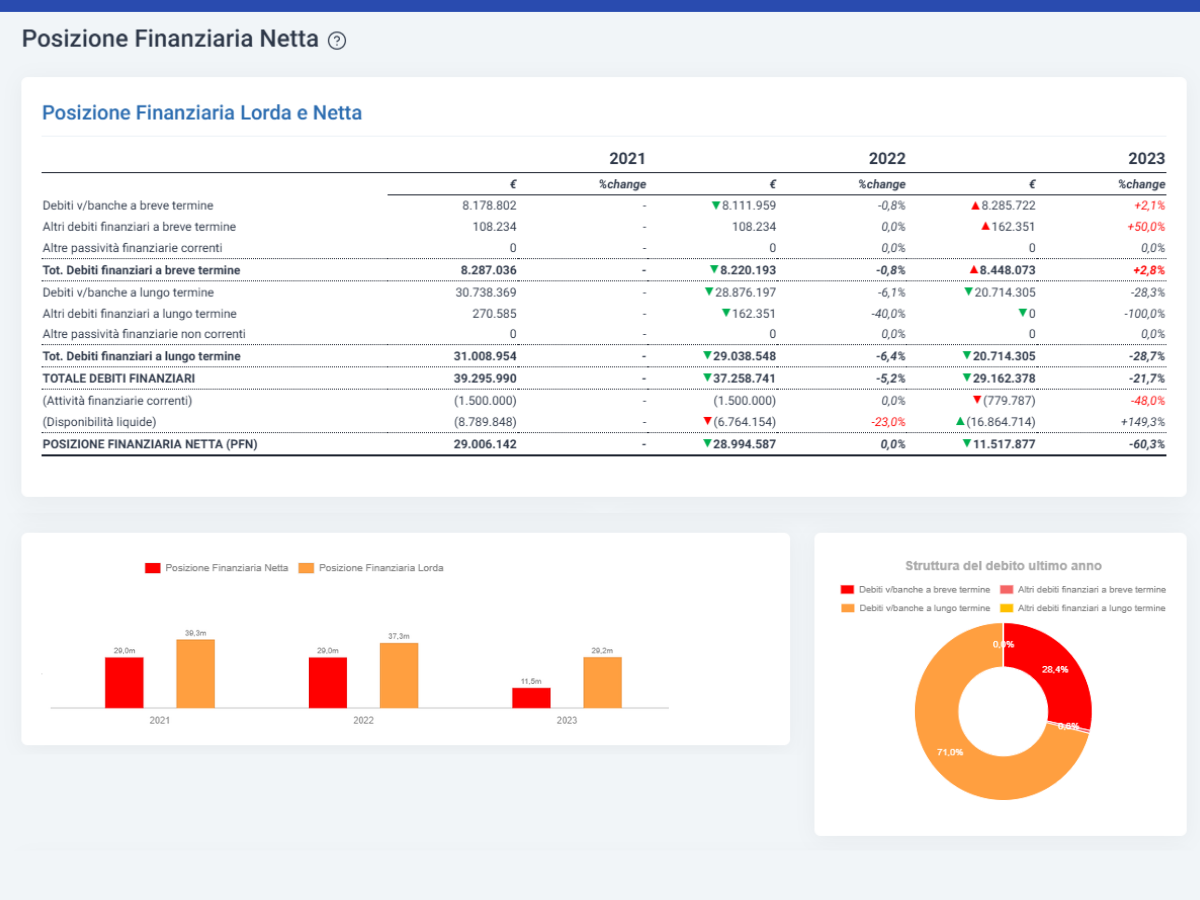The width and height of the screenshot is (1200, 900).
Task: Toggle Posizione Finanziaria Lorda legend orange swatch
Action: (306, 568)
